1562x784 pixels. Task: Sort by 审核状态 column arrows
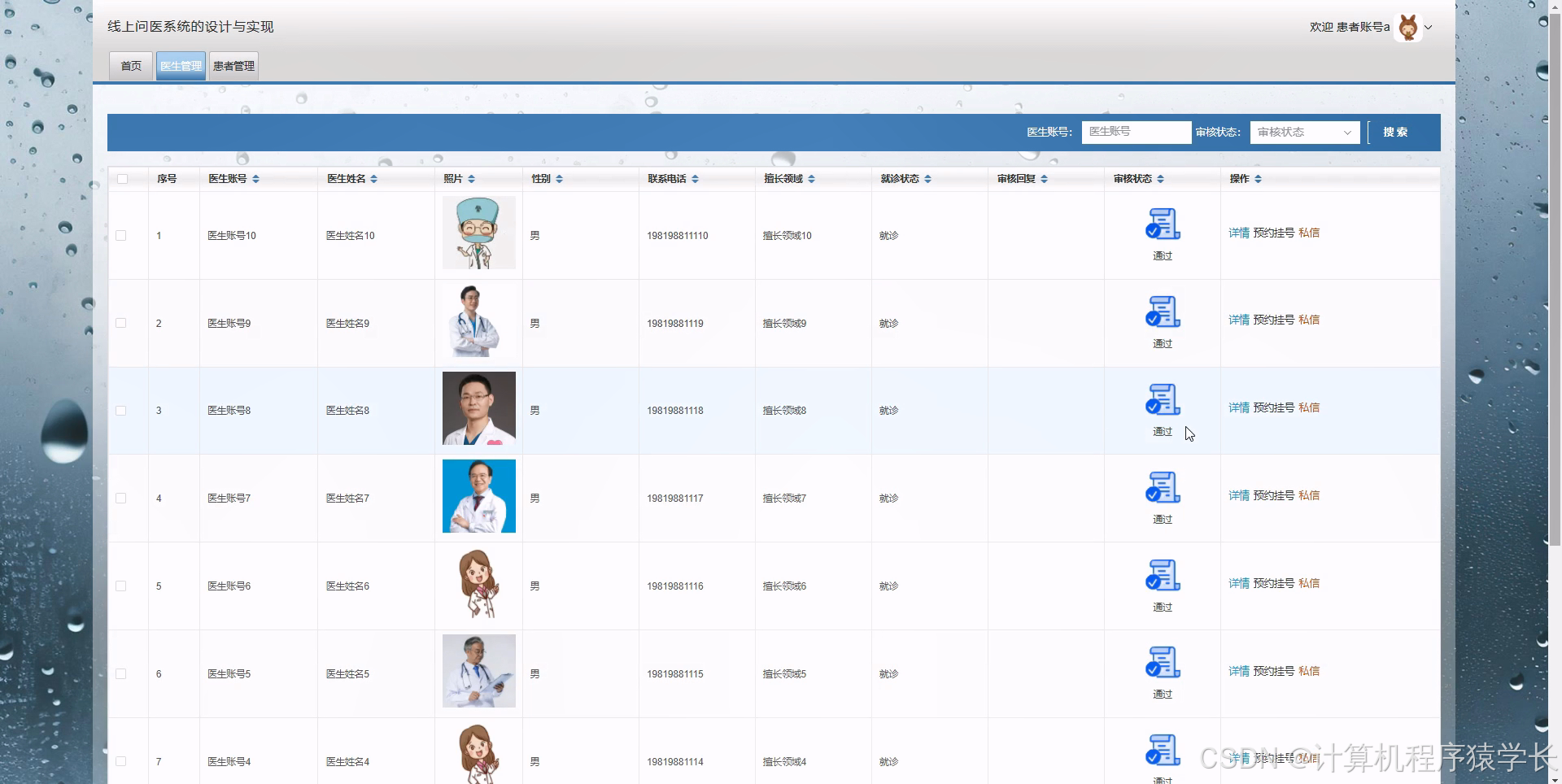tap(1160, 179)
